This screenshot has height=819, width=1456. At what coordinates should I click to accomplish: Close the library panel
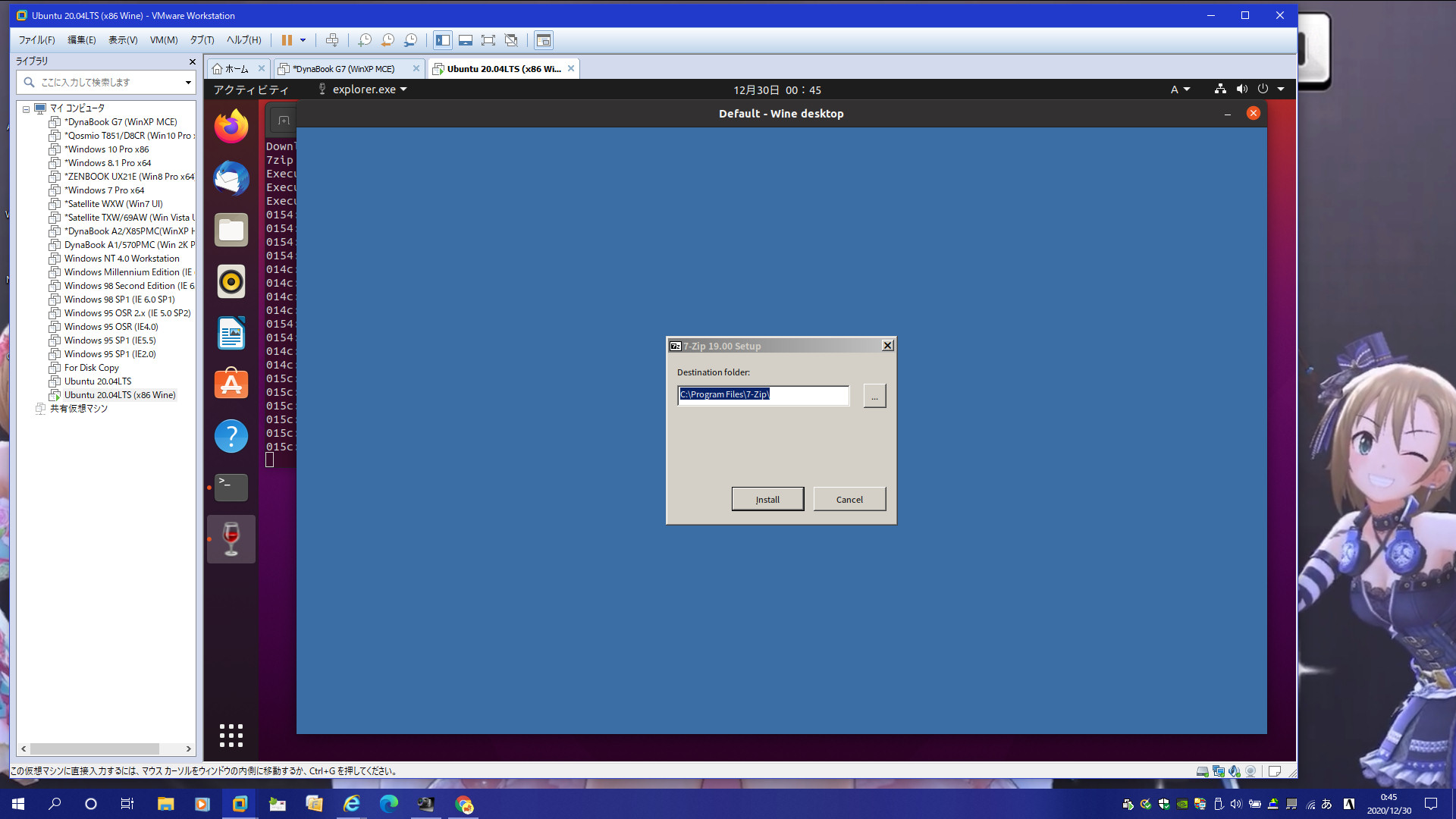[192, 61]
